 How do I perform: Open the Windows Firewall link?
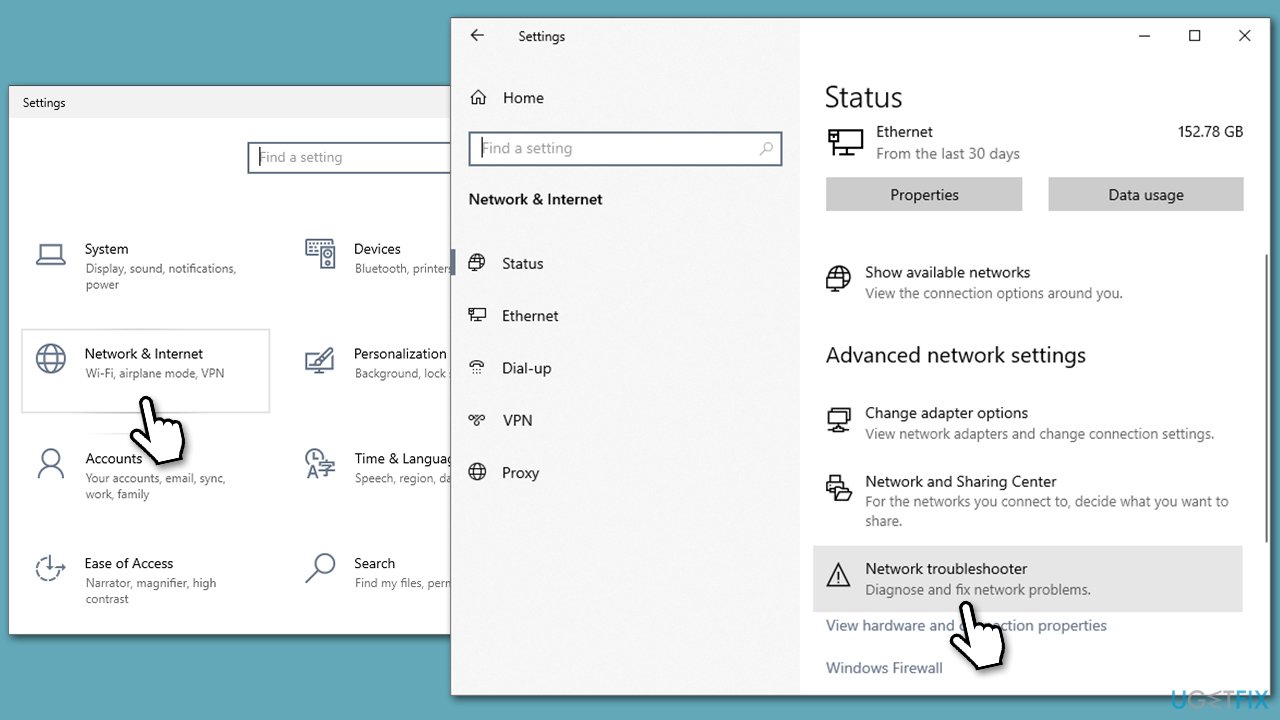point(884,667)
